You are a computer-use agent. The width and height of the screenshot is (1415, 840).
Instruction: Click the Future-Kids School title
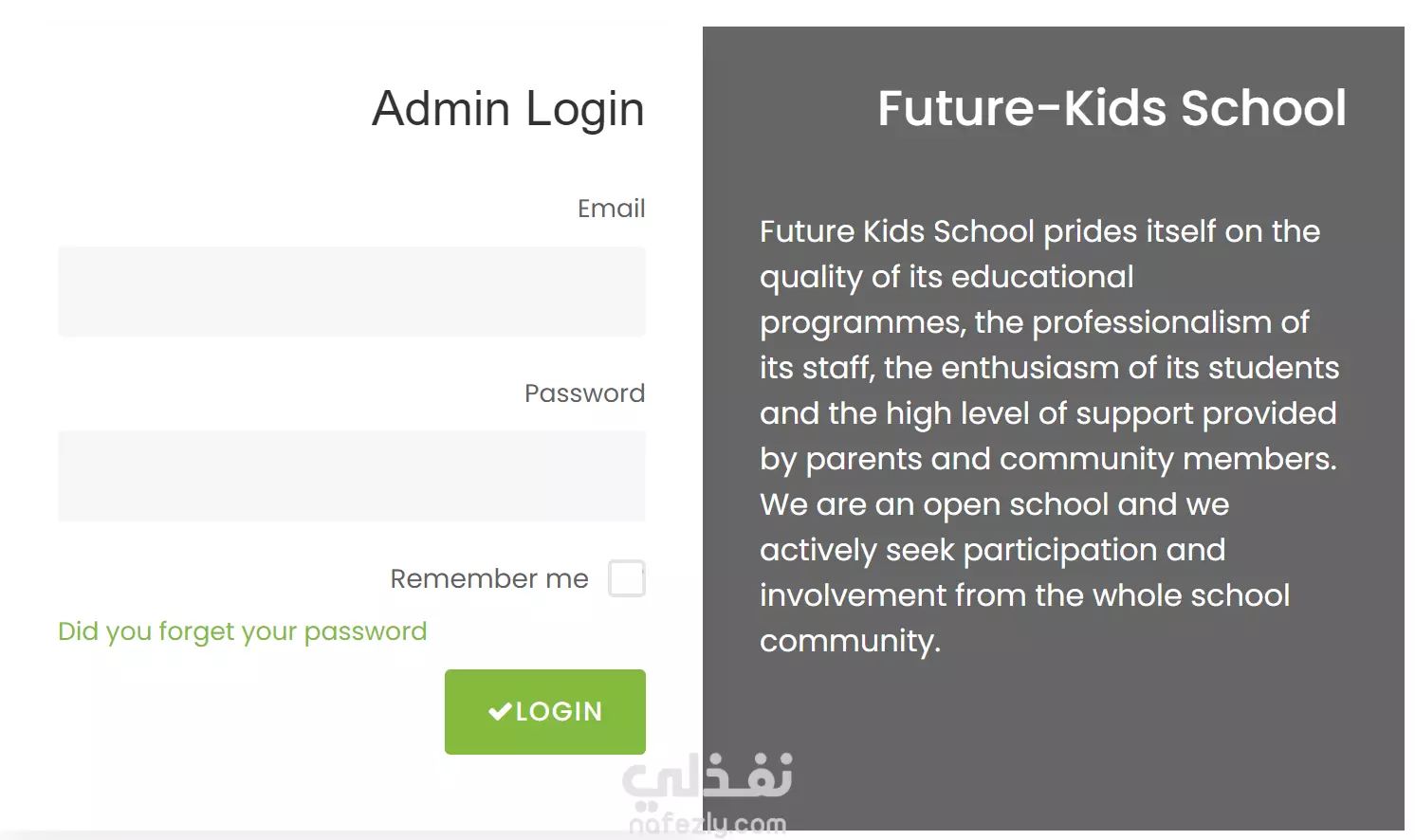[1112, 108]
